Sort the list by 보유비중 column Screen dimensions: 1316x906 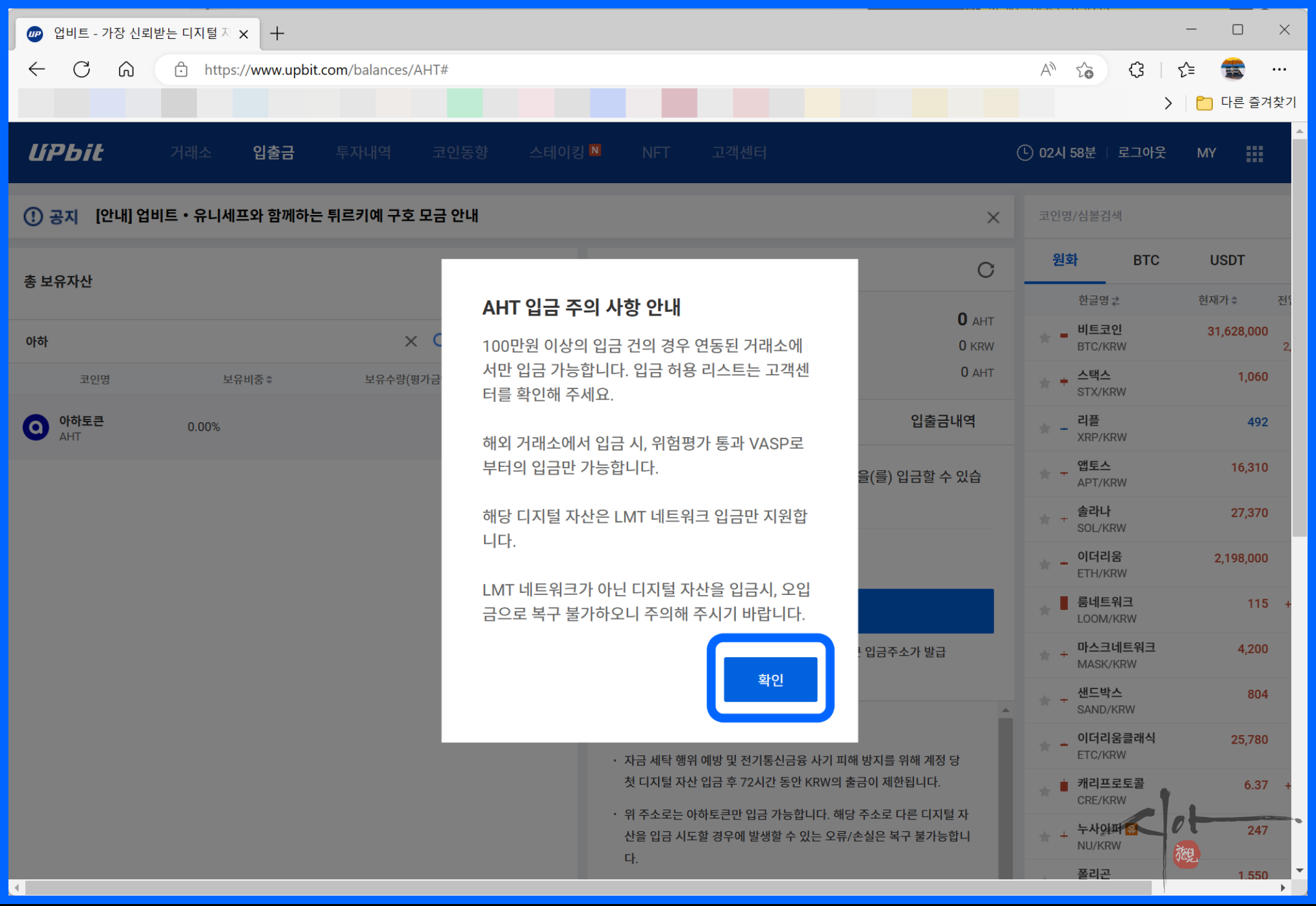(x=247, y=379)
